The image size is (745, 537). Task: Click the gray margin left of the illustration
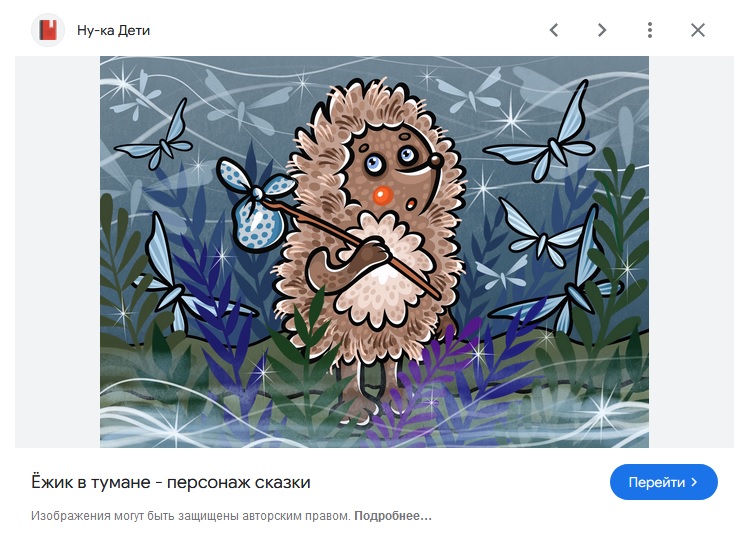click(x=57, y=252)
